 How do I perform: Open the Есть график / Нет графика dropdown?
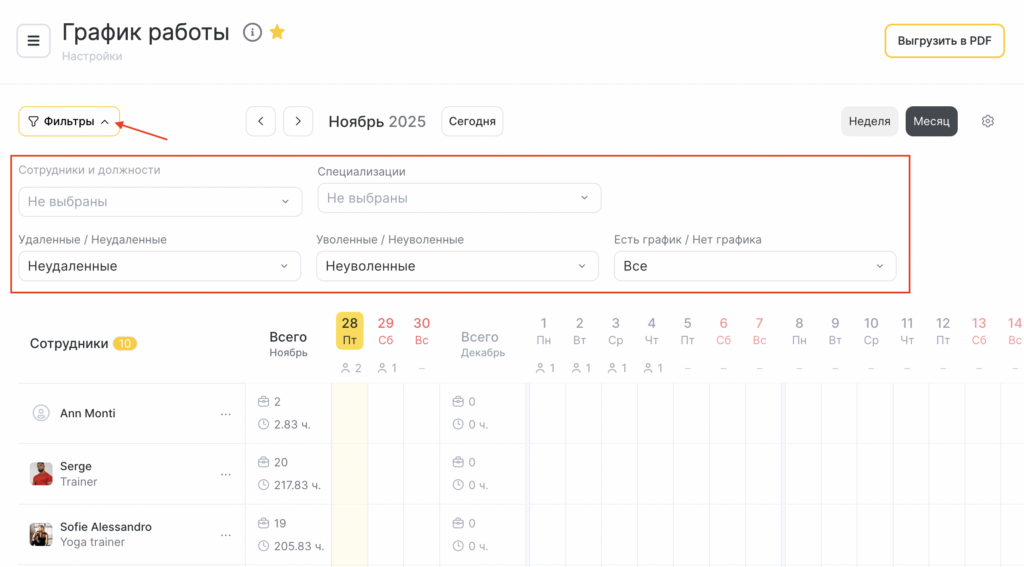[755, 266]
